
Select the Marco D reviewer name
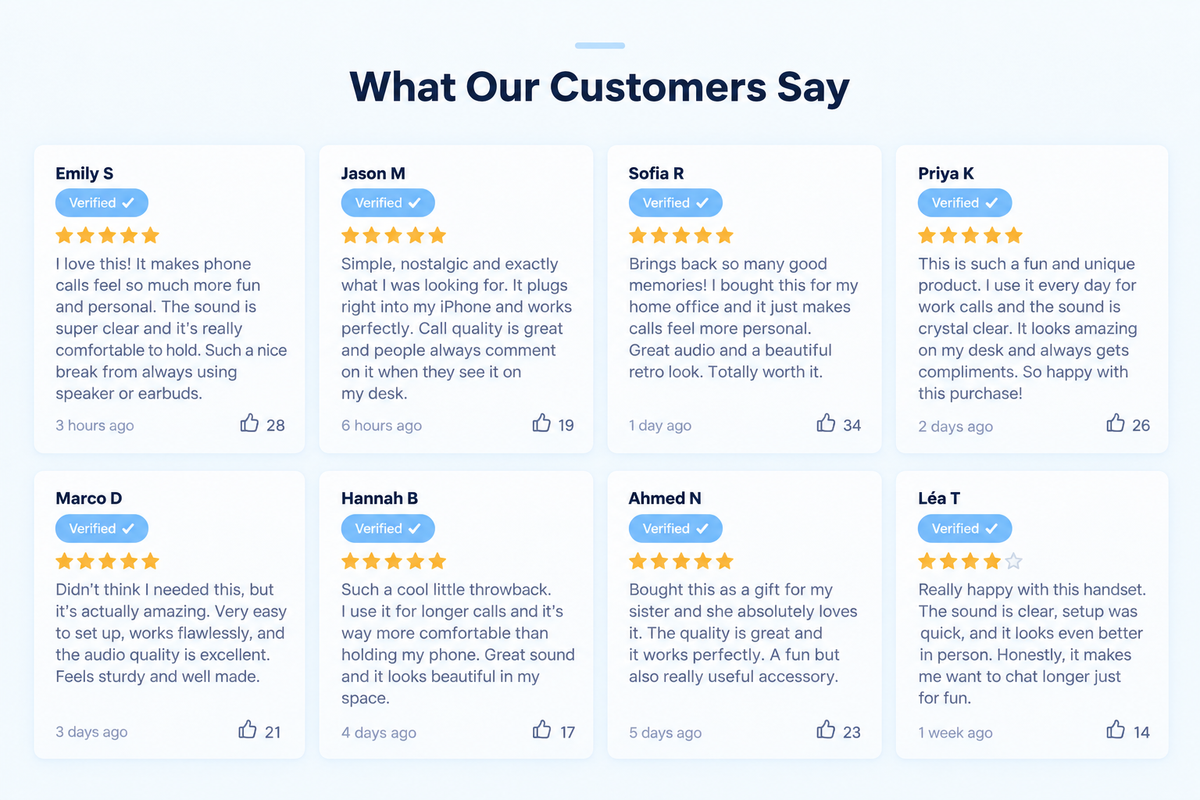tap(89, 499)
